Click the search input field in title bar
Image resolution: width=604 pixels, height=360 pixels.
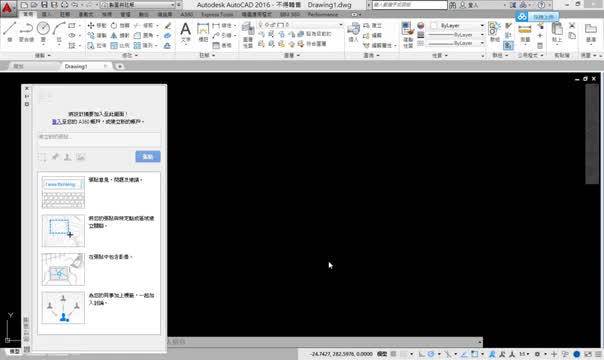409,5
